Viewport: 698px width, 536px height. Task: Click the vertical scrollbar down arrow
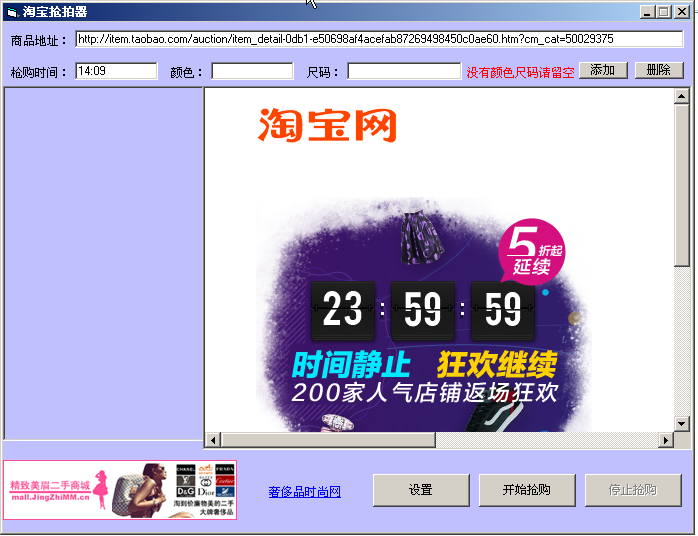tap(682, 423)
